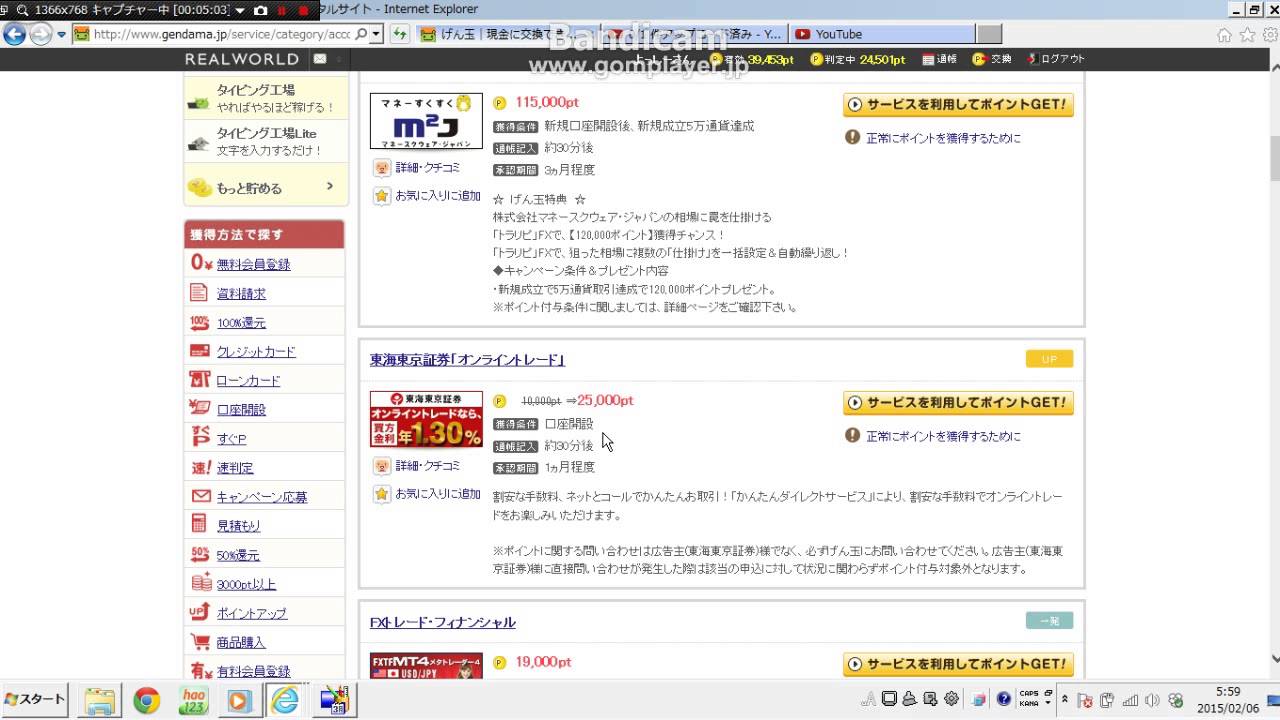Click the 資料請求 document icon
Viewport: 1280px width, 720px height.
pyautogui.click(x=199, y=293)
